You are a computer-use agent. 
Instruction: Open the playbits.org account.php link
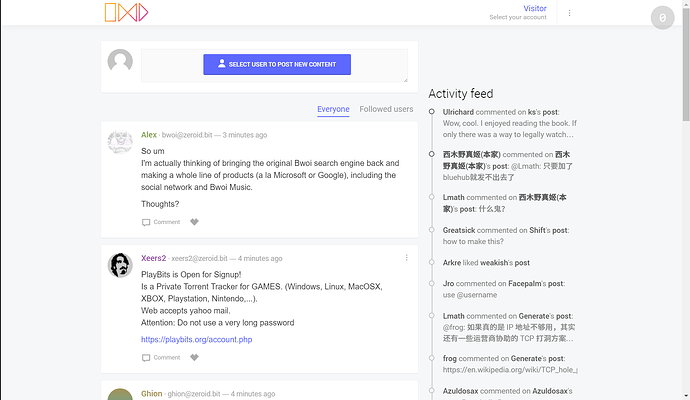[x=196, y=339]
